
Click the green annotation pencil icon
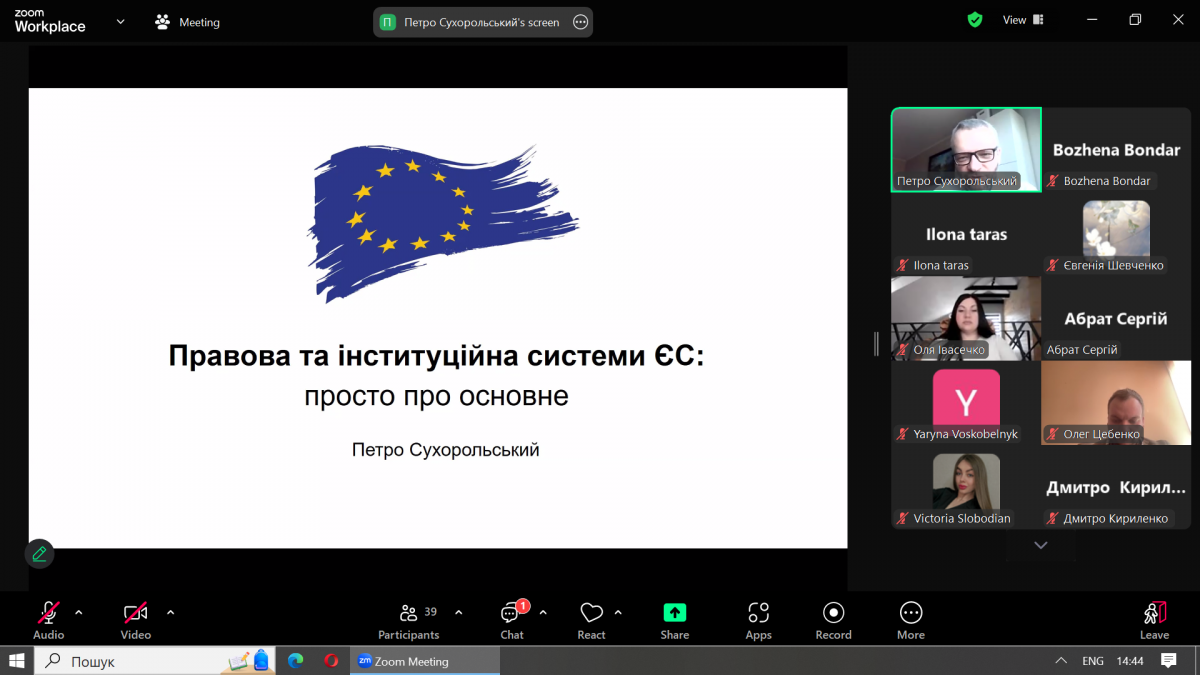click(39, 554)
